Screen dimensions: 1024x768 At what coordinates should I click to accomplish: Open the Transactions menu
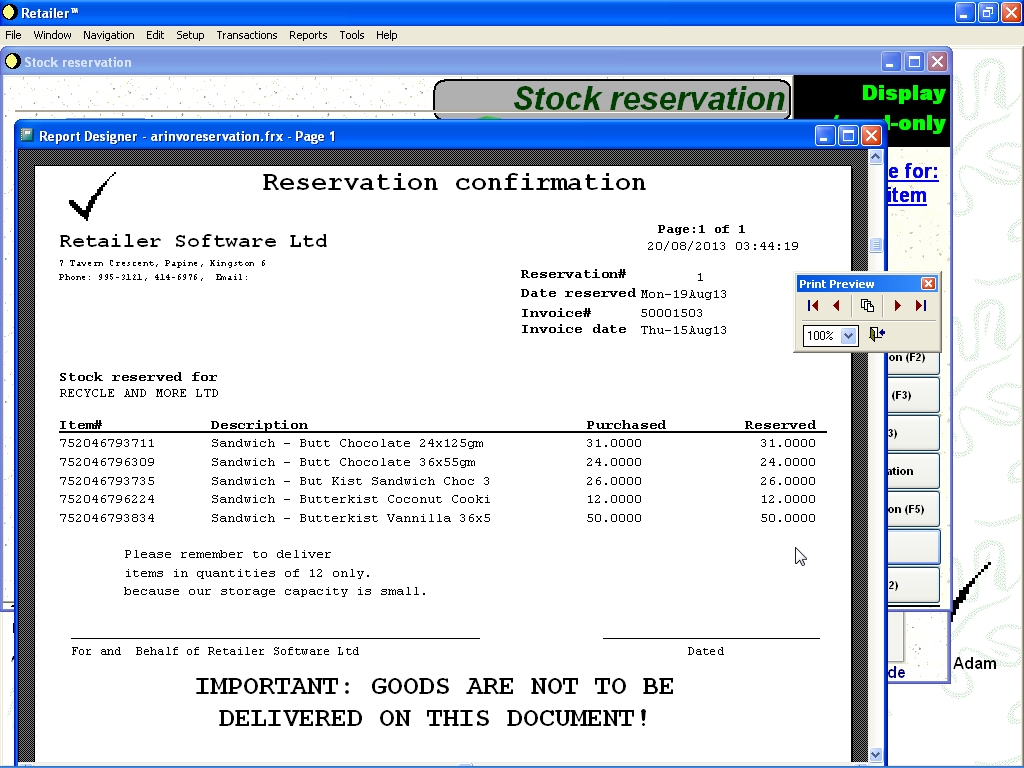pyautogui.click(x=246, y=35)
